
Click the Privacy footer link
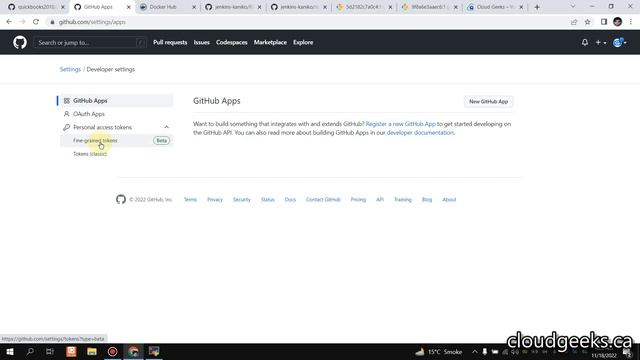click(x=215, y=200)
